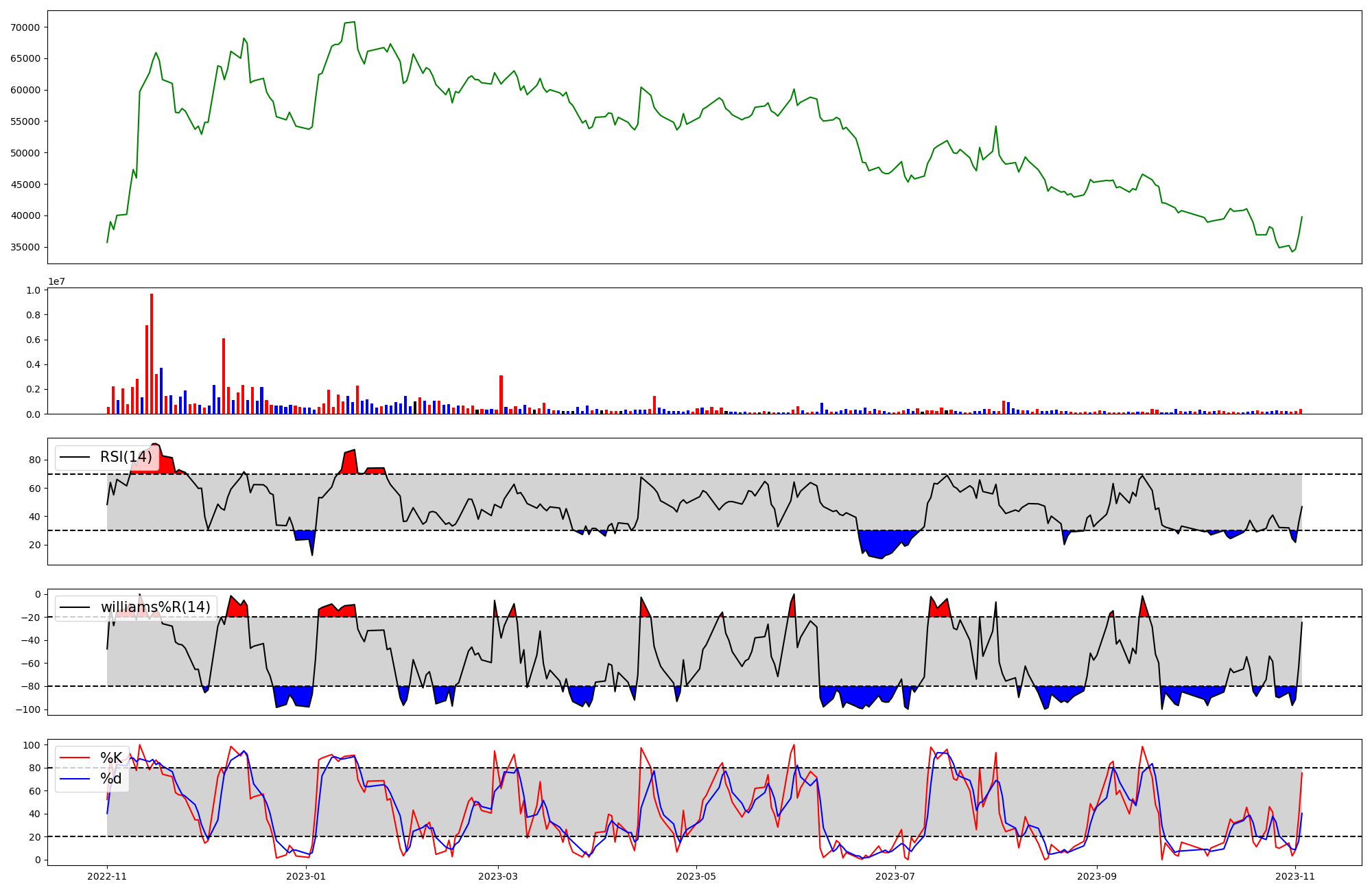Click the black RSI legend line sample

[x=75, y=457]
